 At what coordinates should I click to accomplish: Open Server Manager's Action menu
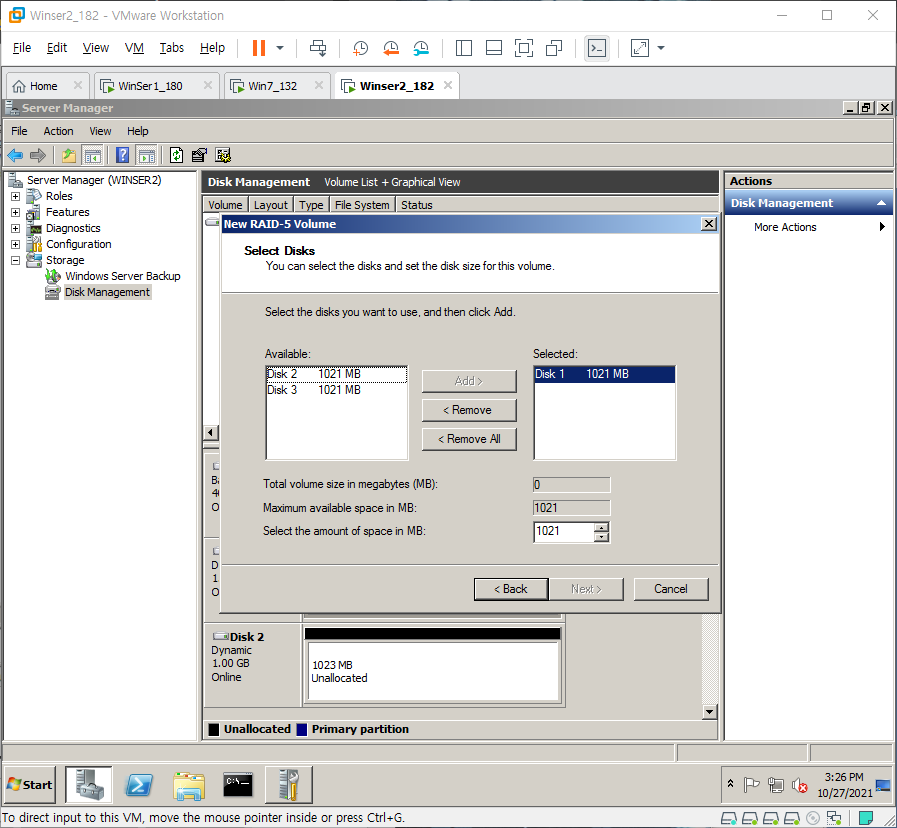click(x=58, y=131)
